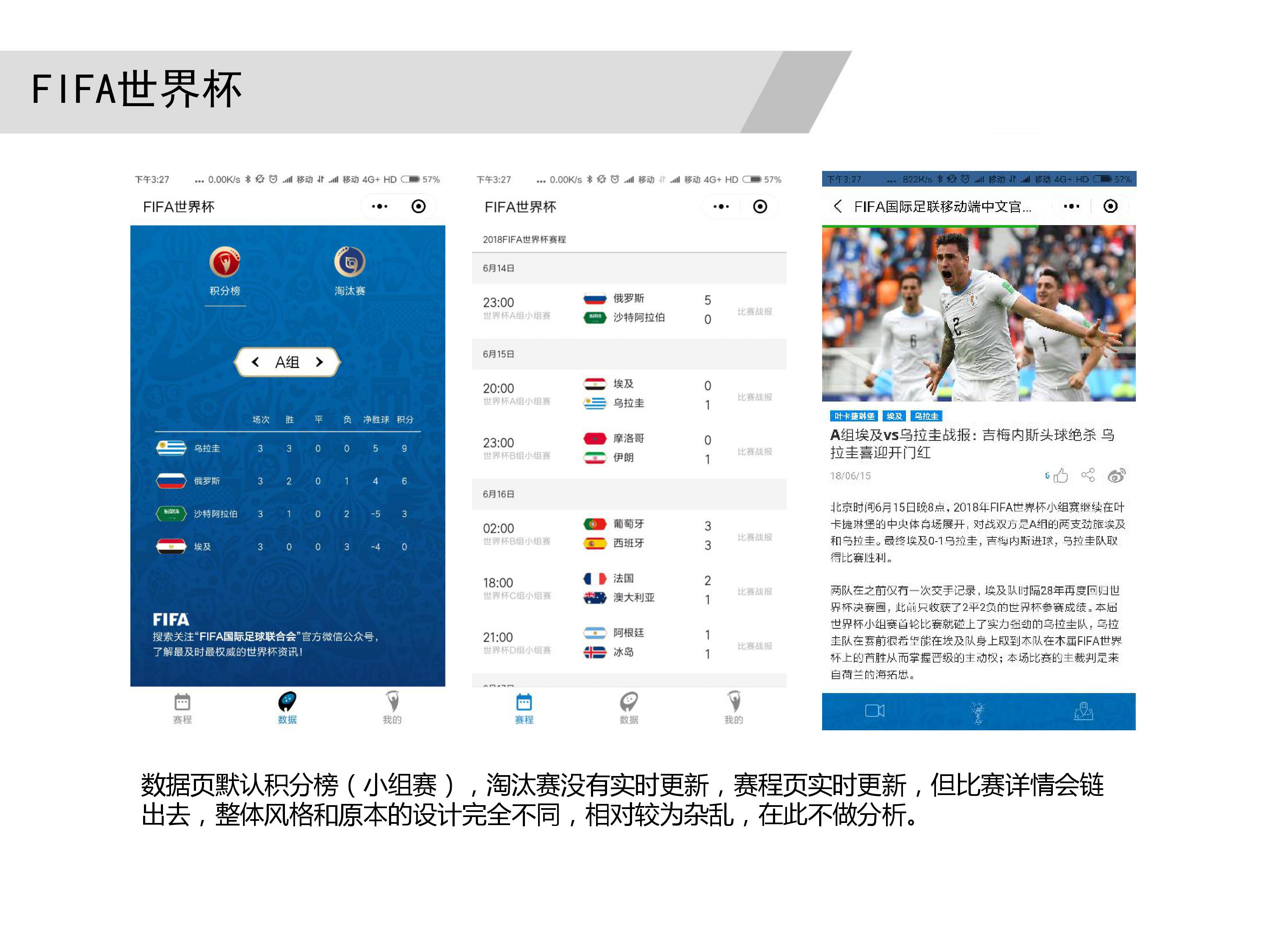
Task: Tap map location icon in article bottom bar
Action: [x=1083, y=711]
